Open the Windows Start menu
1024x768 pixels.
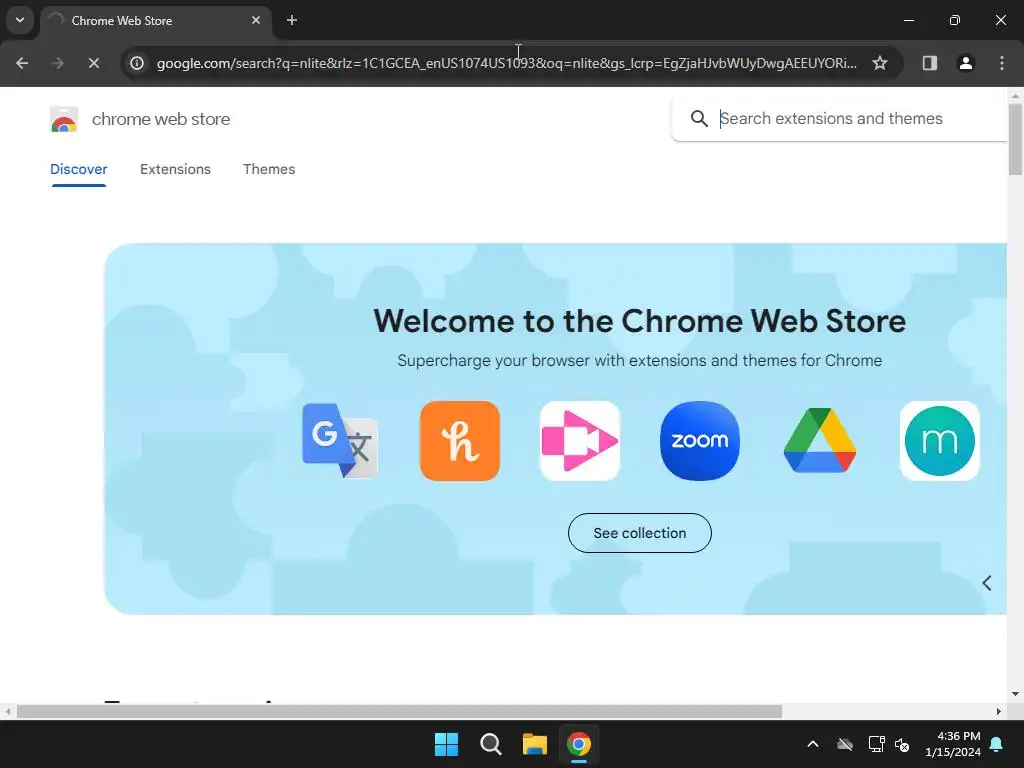(447, 744)
